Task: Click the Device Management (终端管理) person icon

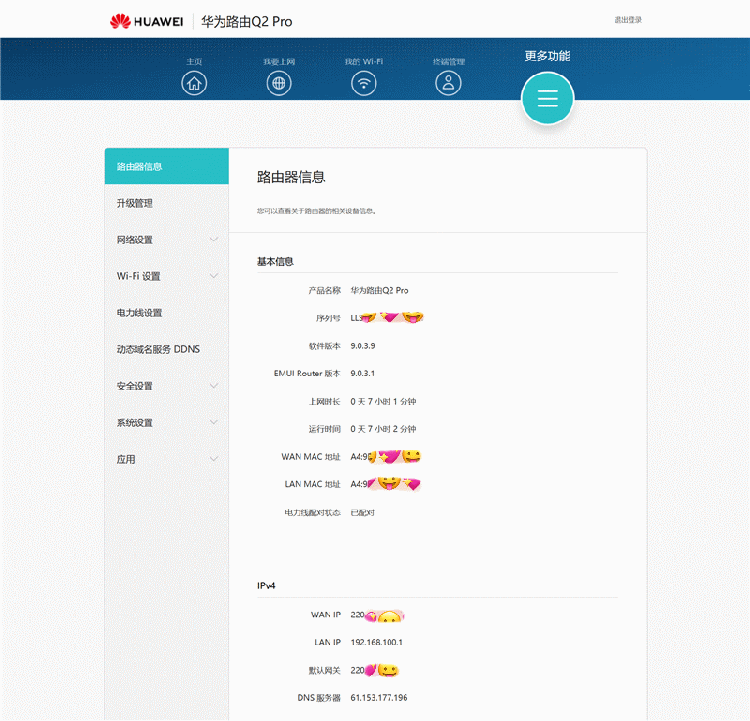Action: pos(449,83)
